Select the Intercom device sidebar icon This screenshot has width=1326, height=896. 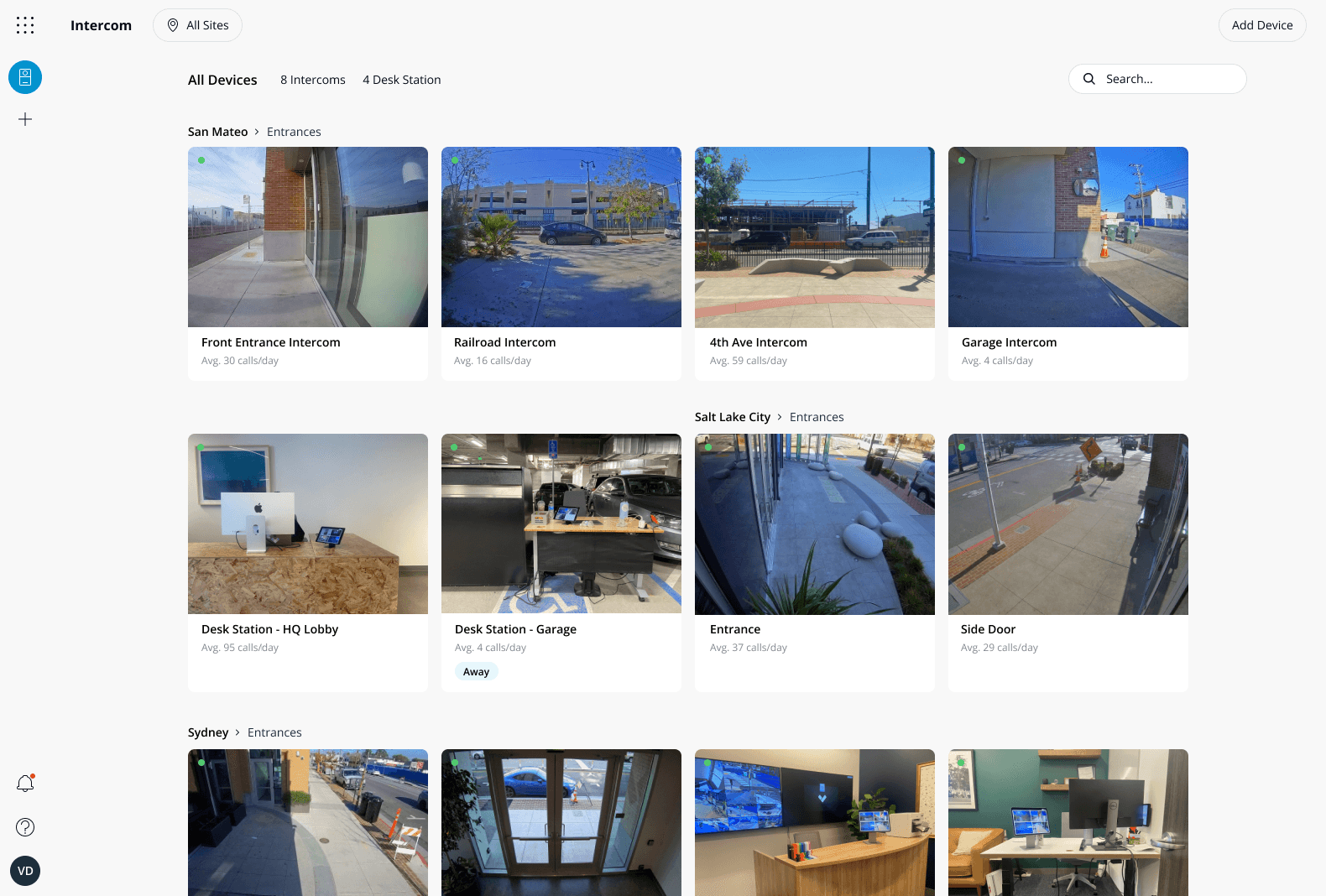(25, 77)
